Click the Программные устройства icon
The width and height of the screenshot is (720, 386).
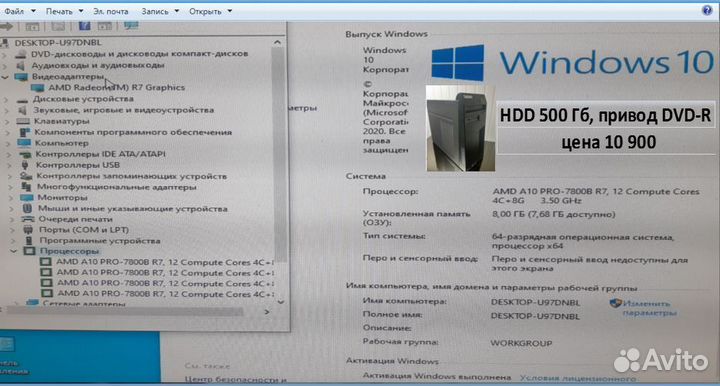point(29,241)
